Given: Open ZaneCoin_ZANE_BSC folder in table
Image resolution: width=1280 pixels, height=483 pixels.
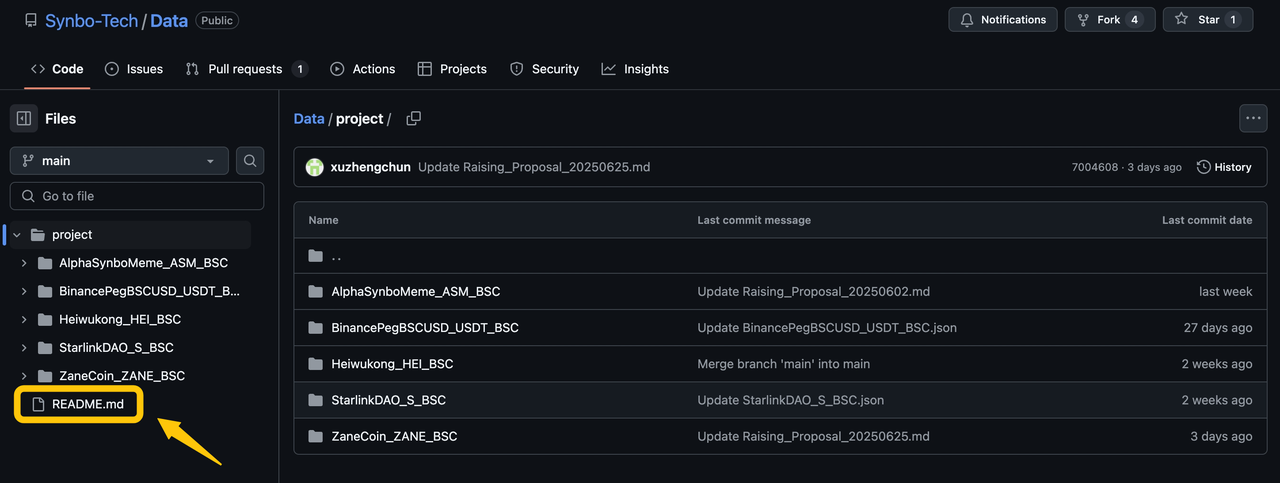Looking at the screenshot, I should tap(394, 436).
